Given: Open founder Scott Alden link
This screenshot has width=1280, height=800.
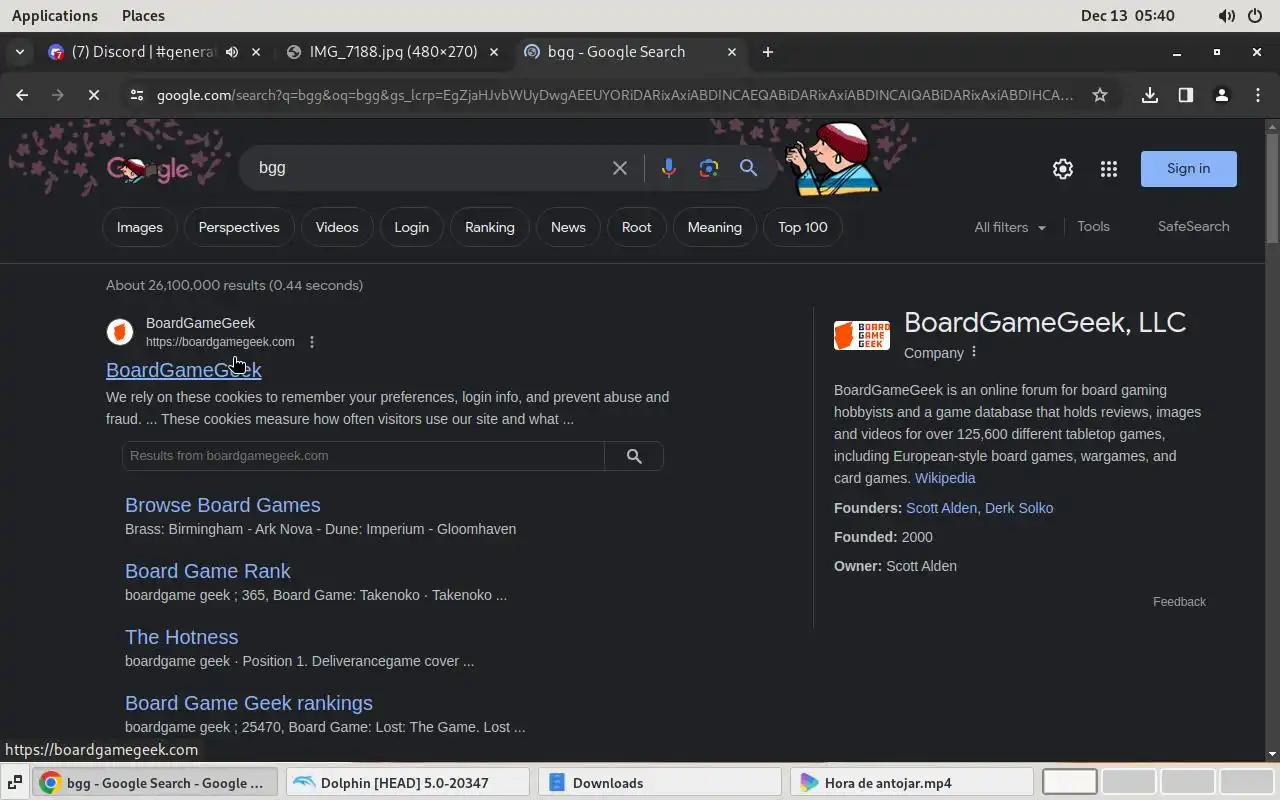Looking at the screenshot, I should click(x=941, y=508).
